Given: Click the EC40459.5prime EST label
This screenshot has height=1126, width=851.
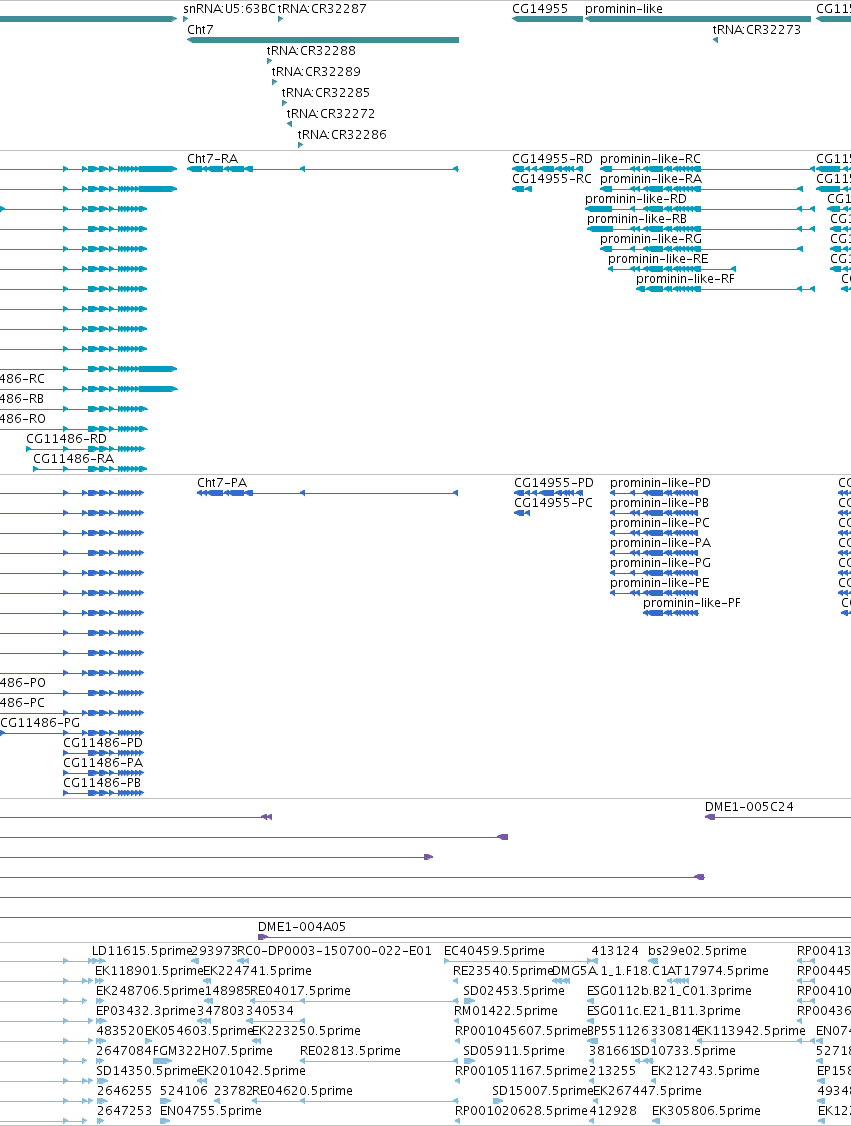Looking at the screenshot, I should click(x=495, y=950).
